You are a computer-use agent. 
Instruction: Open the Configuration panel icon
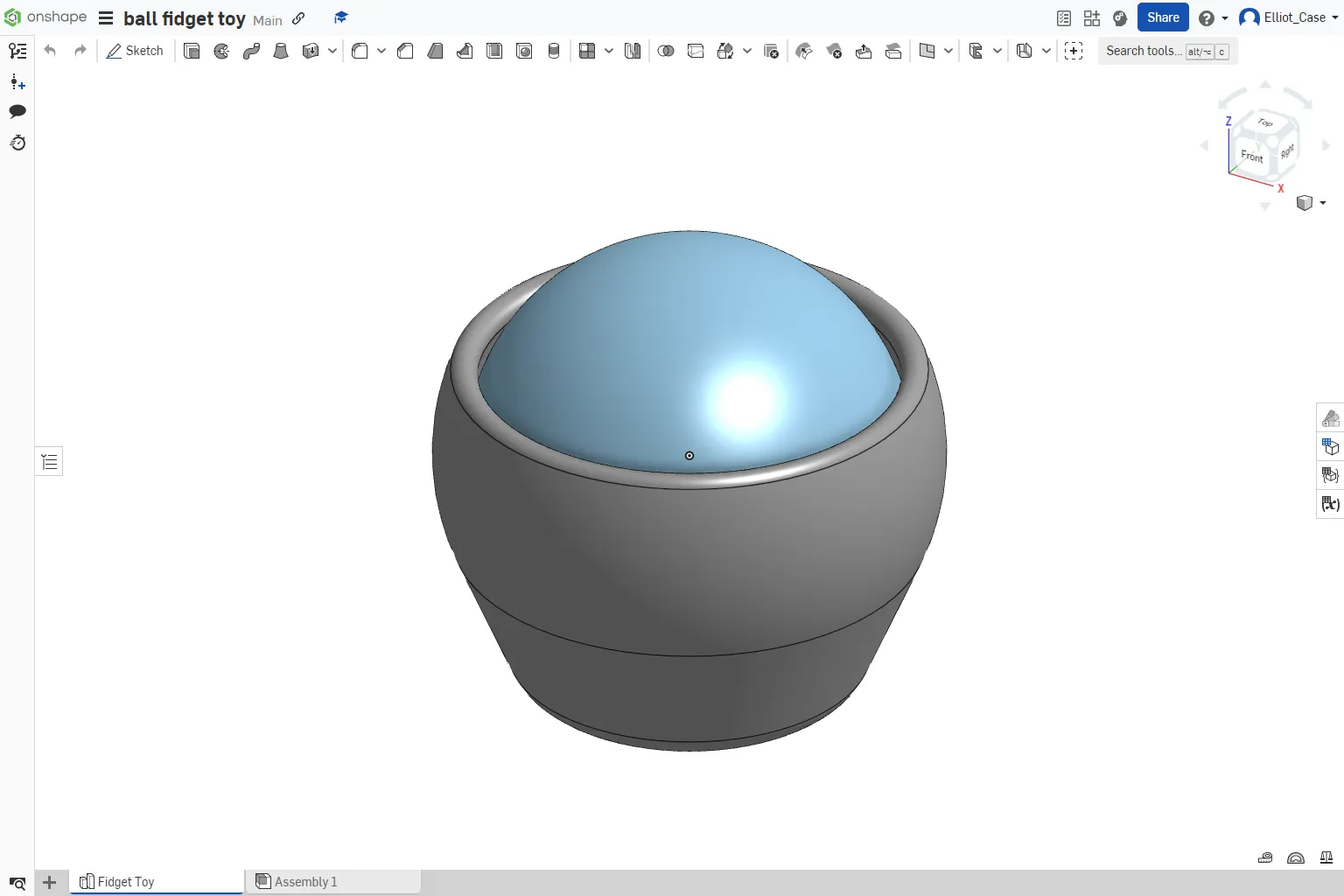pyautogui.click(x=1331, y=447)
